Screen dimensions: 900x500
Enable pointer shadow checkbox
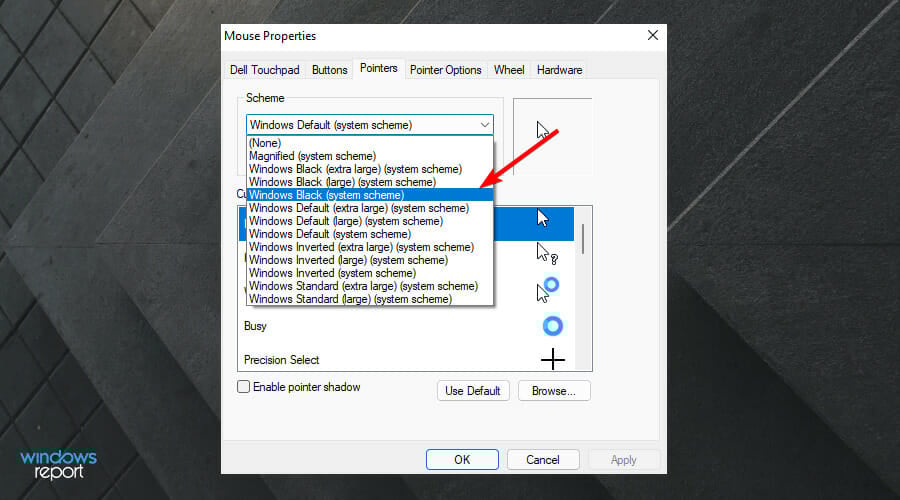[243, 387]
